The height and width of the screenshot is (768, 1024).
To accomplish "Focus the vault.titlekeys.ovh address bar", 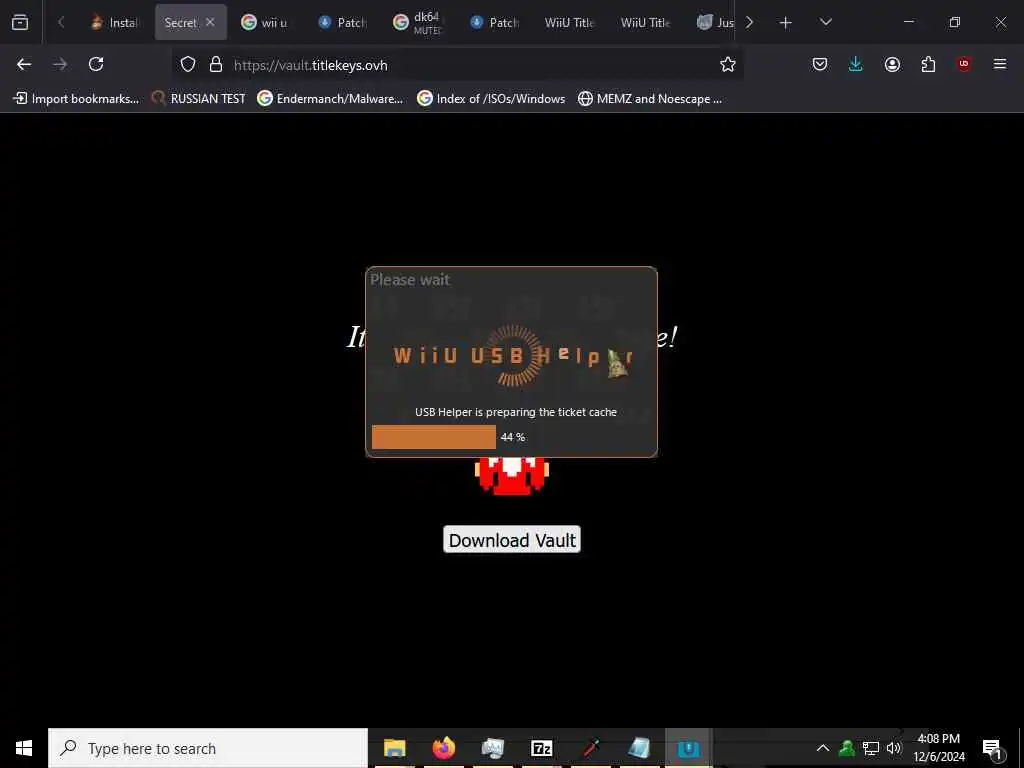I will click(x=457, y=65).
